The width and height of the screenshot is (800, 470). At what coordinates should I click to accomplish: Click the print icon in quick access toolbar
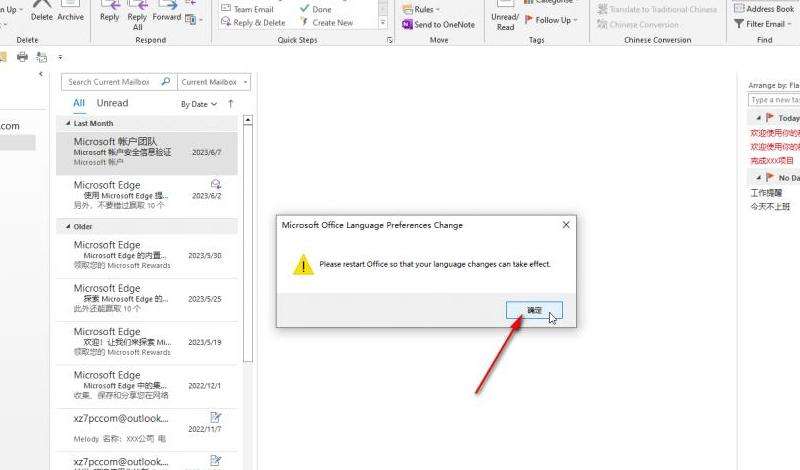tap(22, 57)
